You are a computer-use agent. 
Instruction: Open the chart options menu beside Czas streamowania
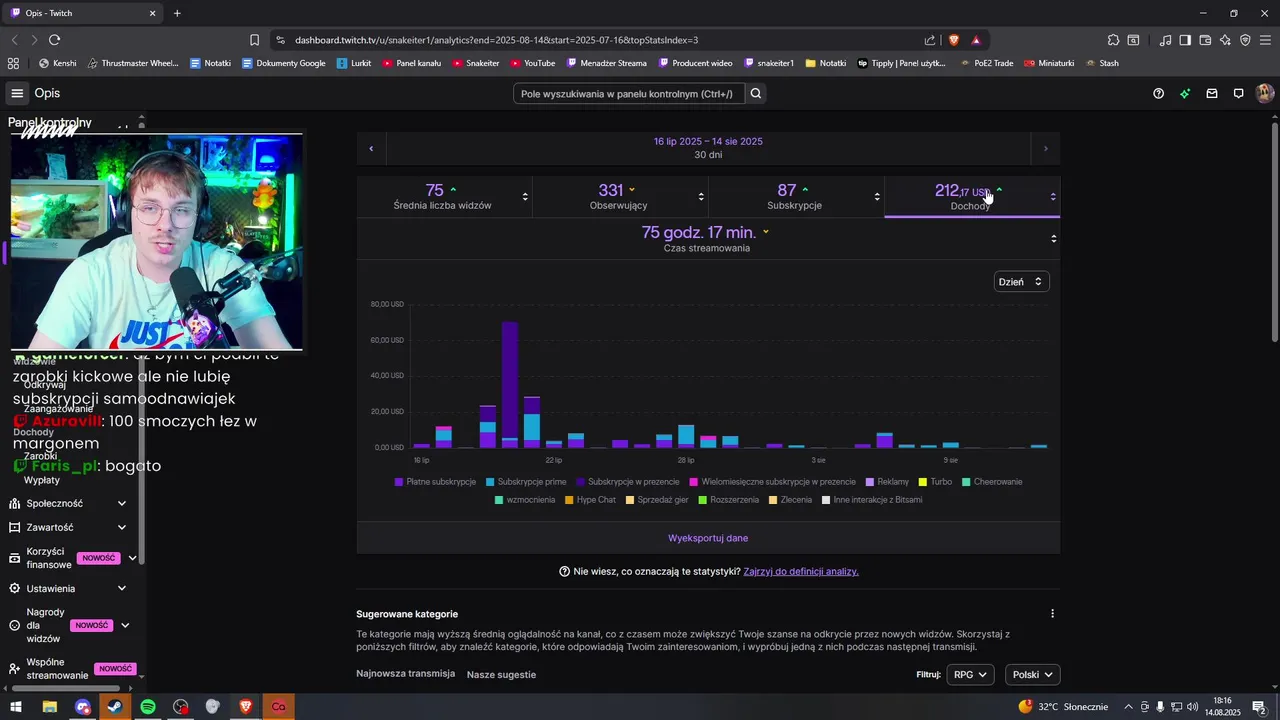(1053, 238)
